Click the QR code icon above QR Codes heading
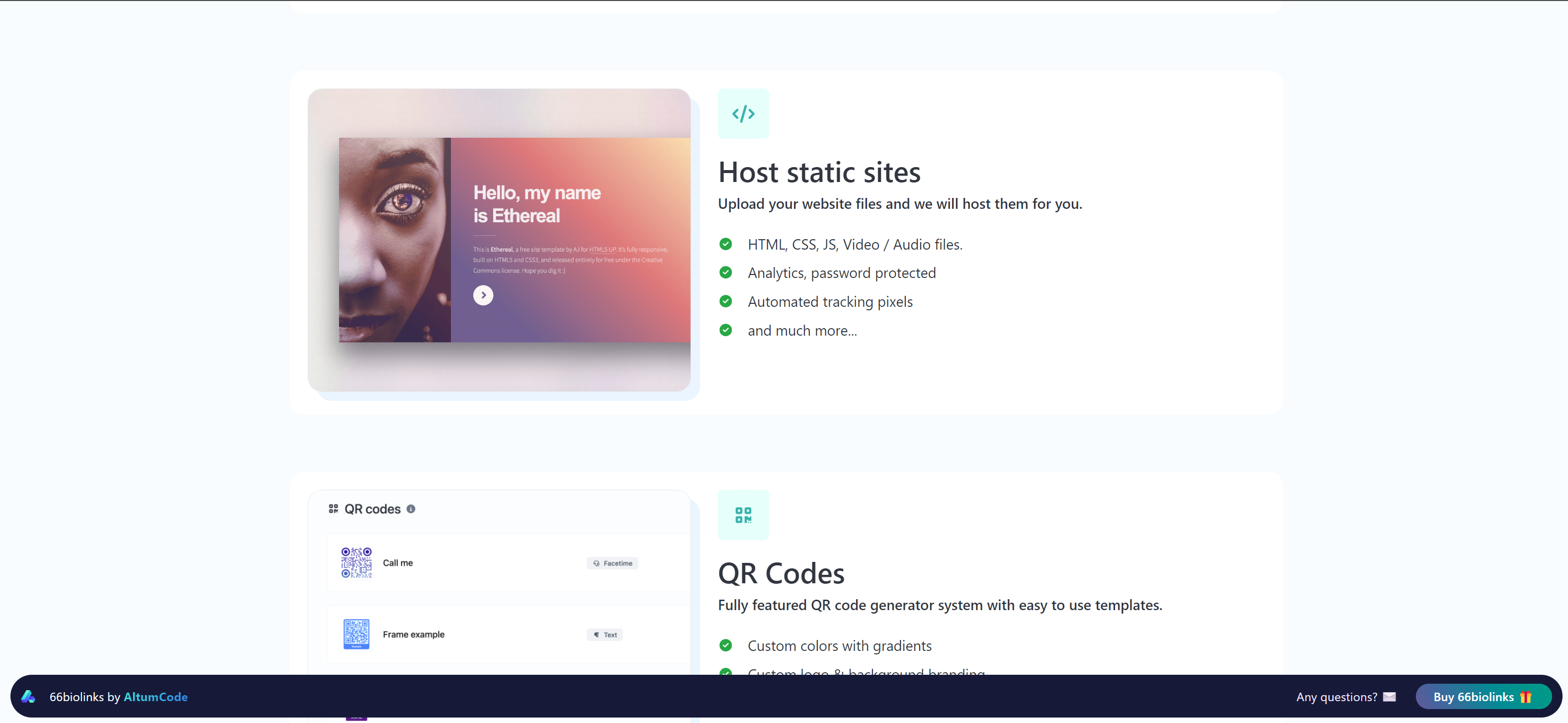Image resolution: width=1568 pixels, height=723 pixels. coord(743,515)
